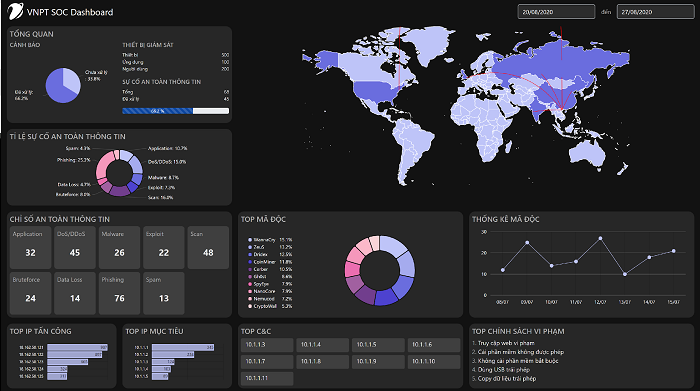
Task: Click C&C address 10.1.1.11
Action: [x=267, y=378]
